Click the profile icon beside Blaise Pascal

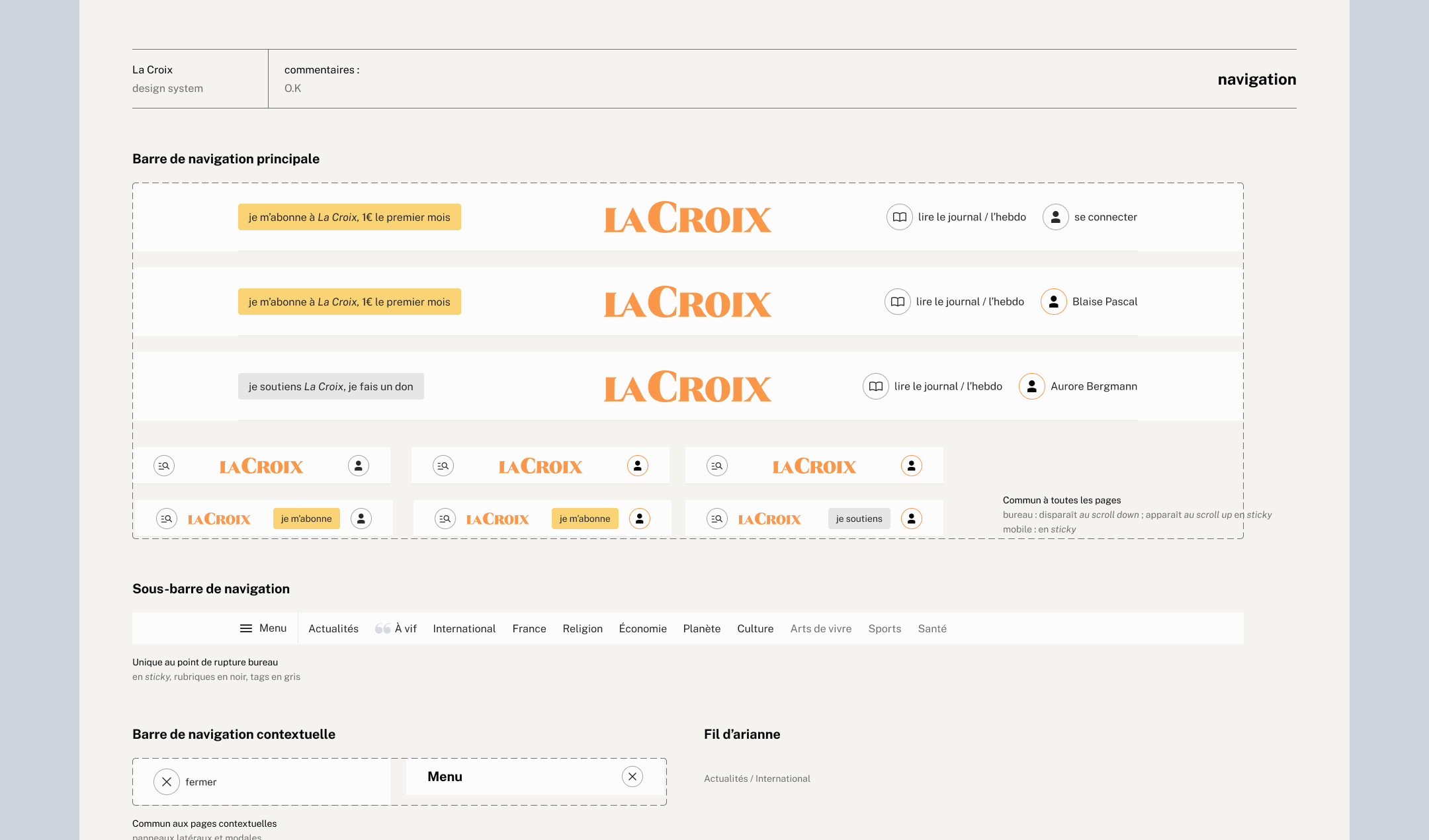pyautogui.click(x=1054, y=302)
